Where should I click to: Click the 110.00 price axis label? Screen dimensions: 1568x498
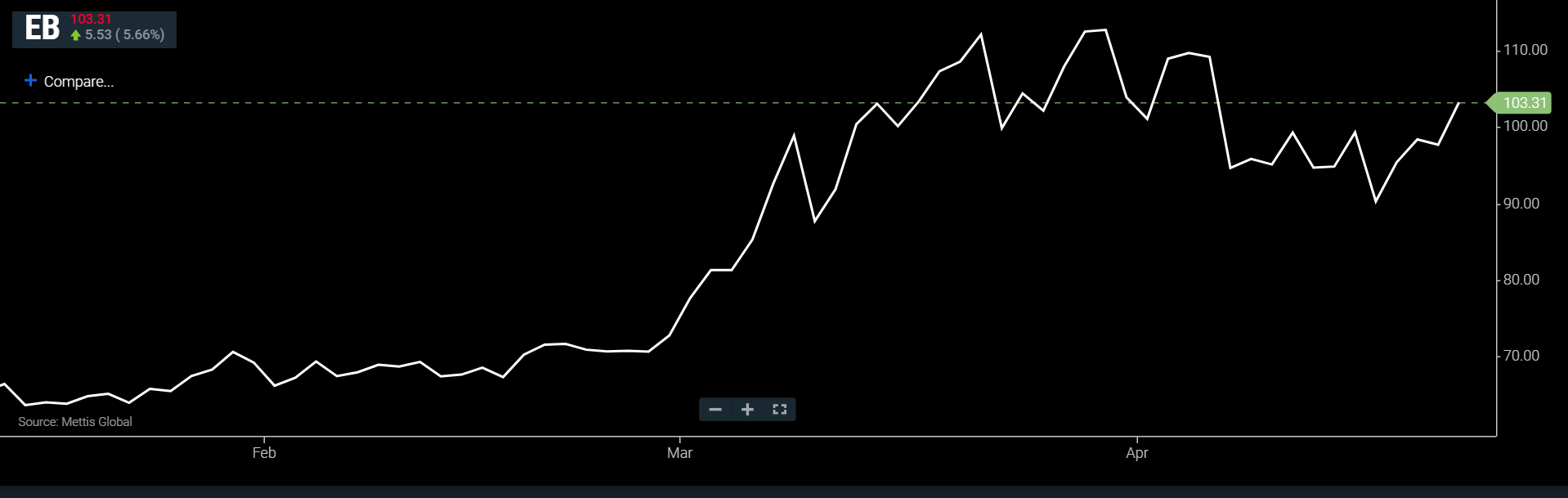click(x=1525, y=50)
